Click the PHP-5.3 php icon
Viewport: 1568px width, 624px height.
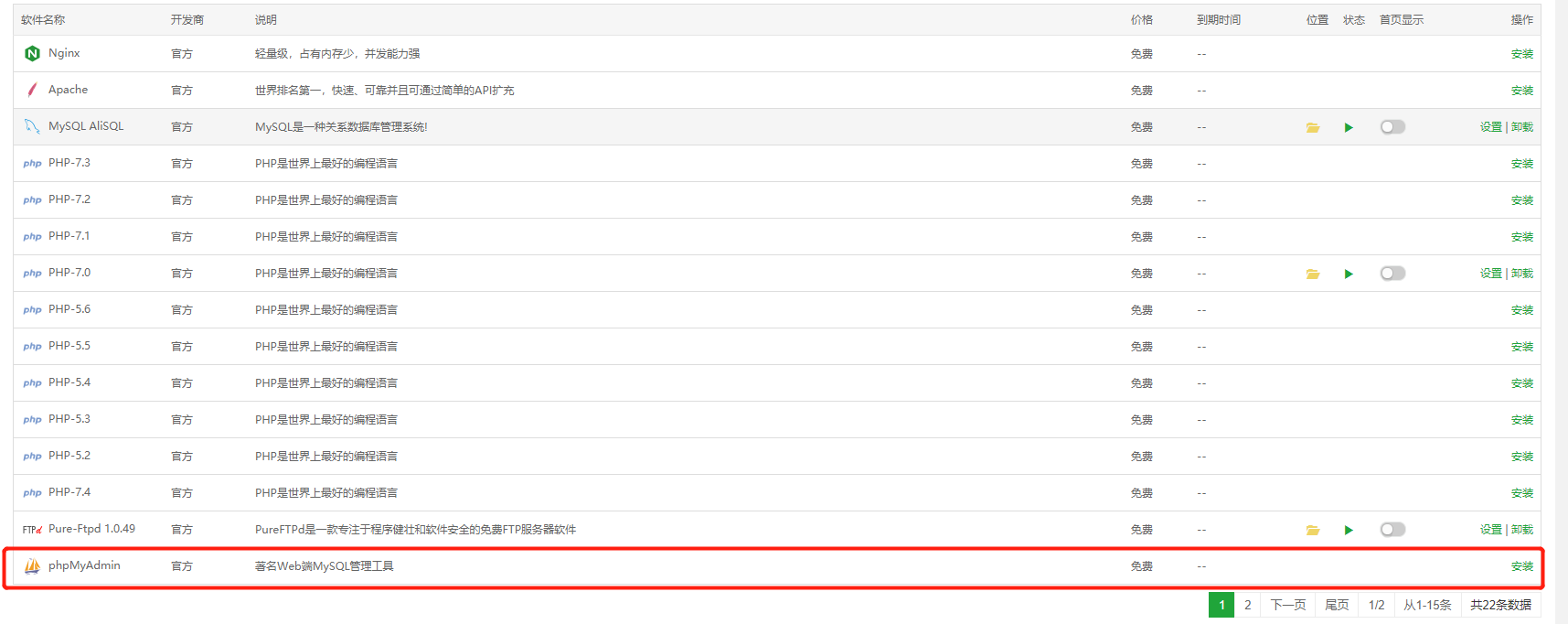(32, 420)
